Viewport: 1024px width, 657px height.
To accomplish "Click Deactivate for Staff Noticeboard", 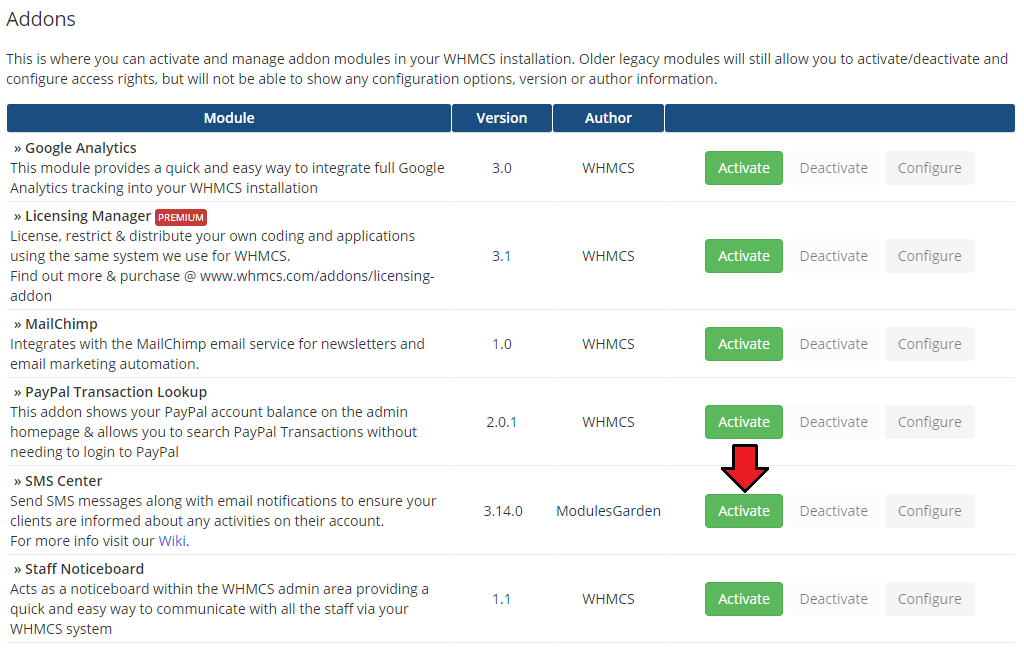I will coord(833,599).
